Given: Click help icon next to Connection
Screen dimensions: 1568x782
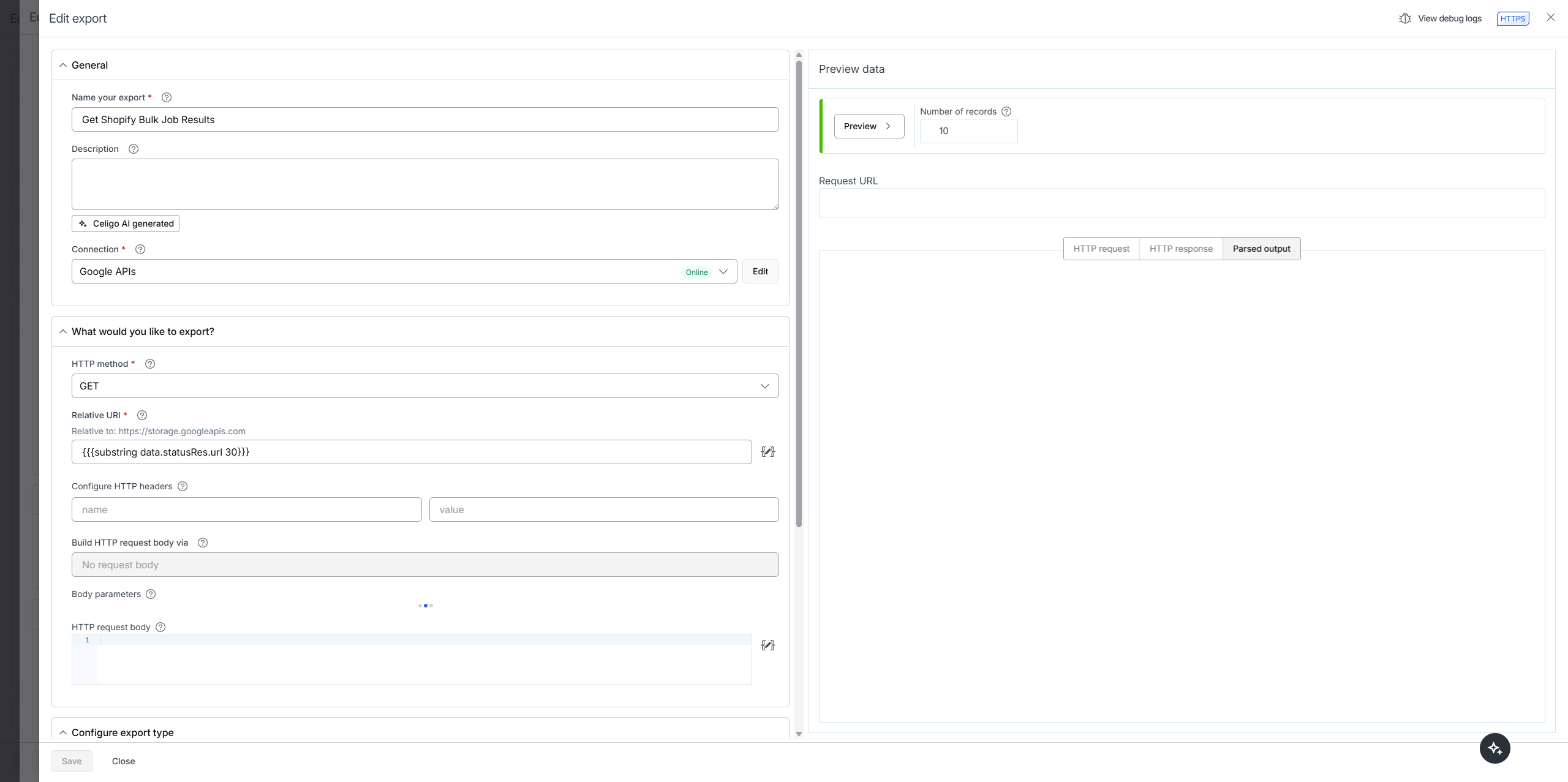Looking at the screenshot, I should click(140, 249).
